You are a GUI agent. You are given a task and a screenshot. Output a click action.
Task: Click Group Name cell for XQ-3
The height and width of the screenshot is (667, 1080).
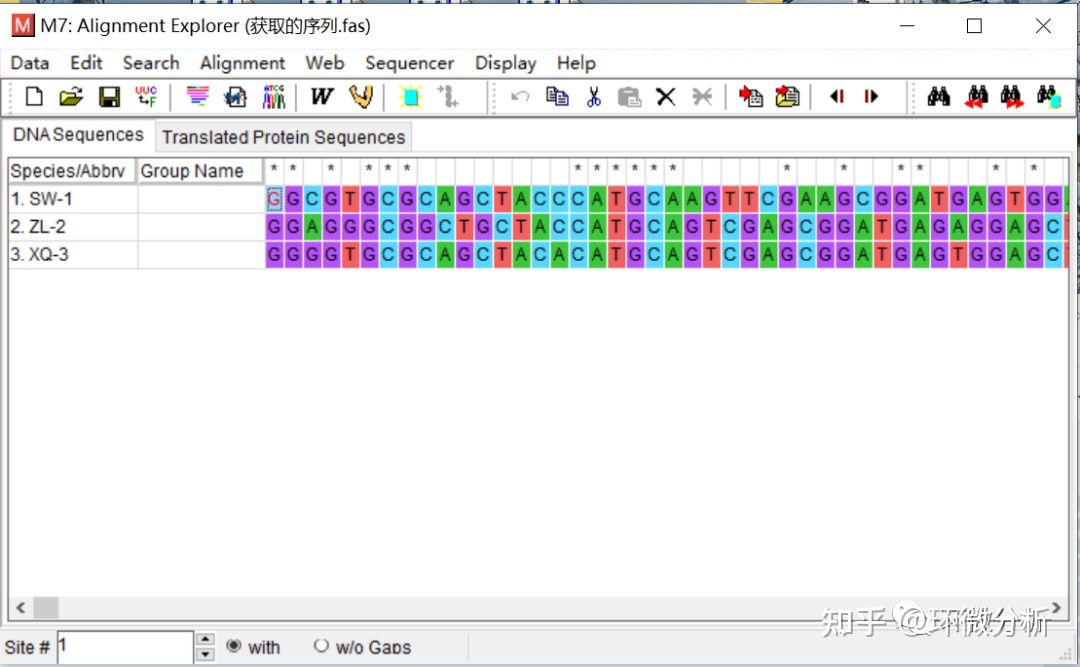tap(201, 254)
